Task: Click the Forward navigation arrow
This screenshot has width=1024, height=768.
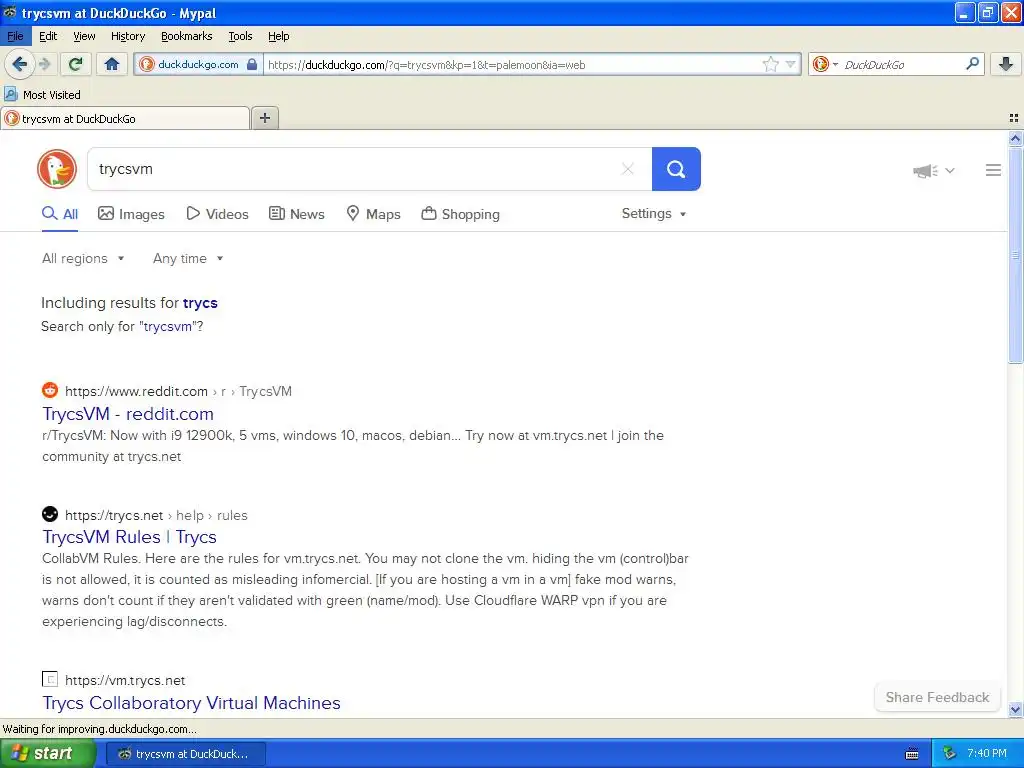Action: click(x=44, y=64)
